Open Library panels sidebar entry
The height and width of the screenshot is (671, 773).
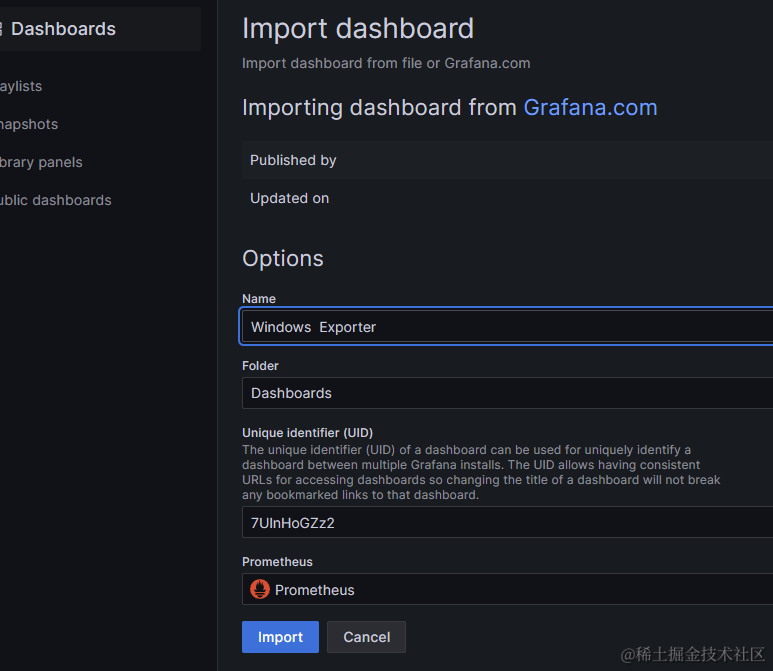[41, 162]
